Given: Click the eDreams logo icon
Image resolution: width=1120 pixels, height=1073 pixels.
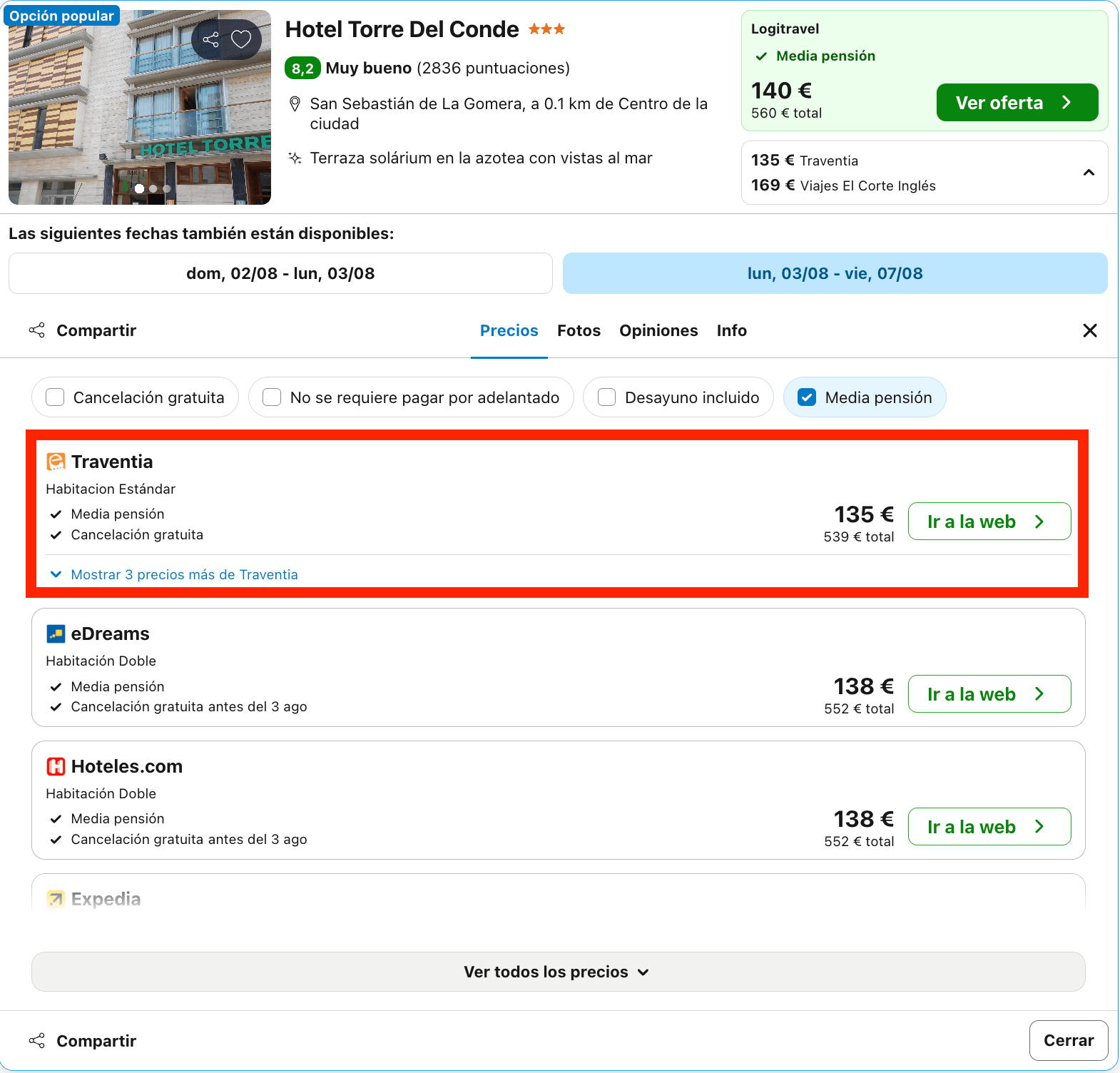Looking at the screenshot, I should 56,634.
